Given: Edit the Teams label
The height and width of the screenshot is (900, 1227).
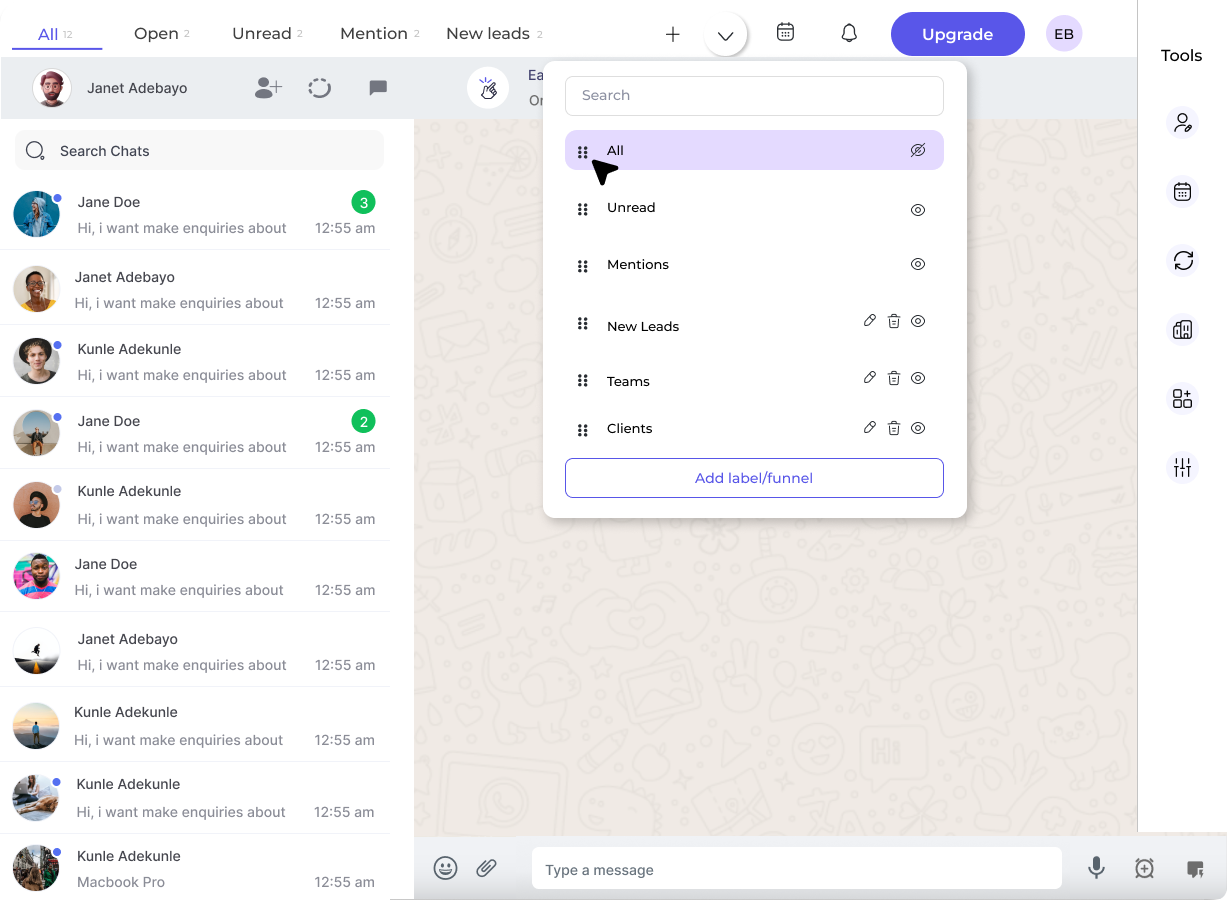Looking at the screenshot, I should point(870,378).
